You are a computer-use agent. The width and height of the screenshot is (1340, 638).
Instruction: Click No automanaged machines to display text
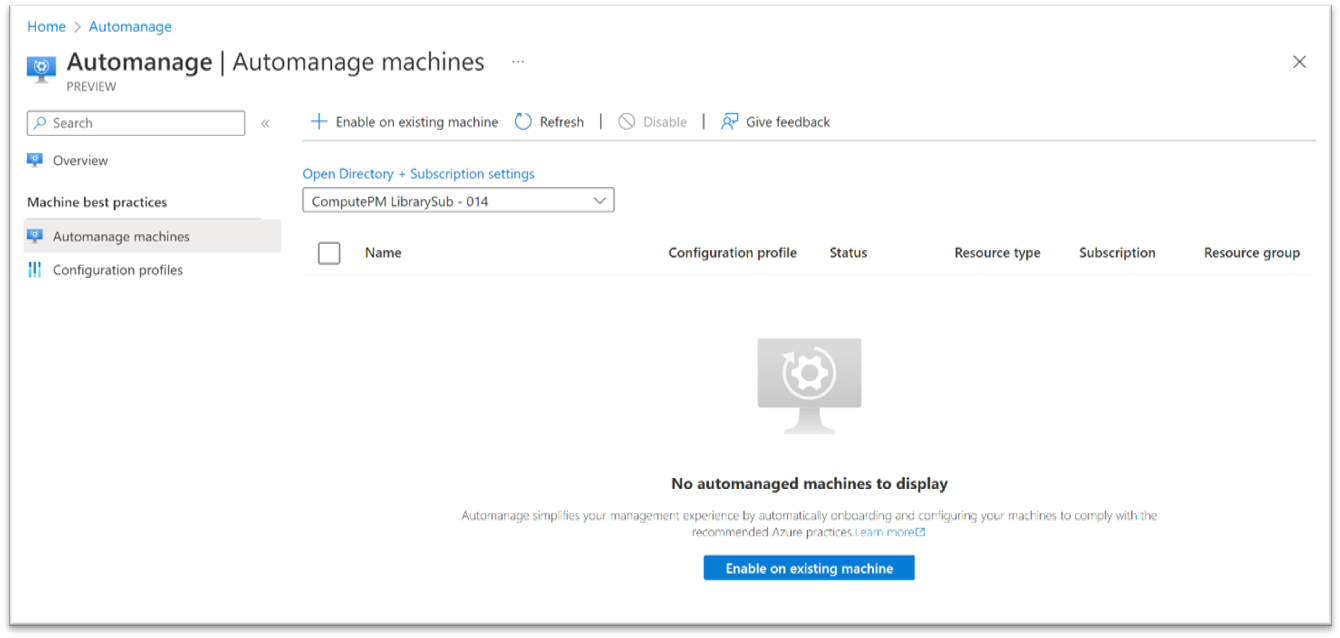pyautogui.click(x=809, y=483)
